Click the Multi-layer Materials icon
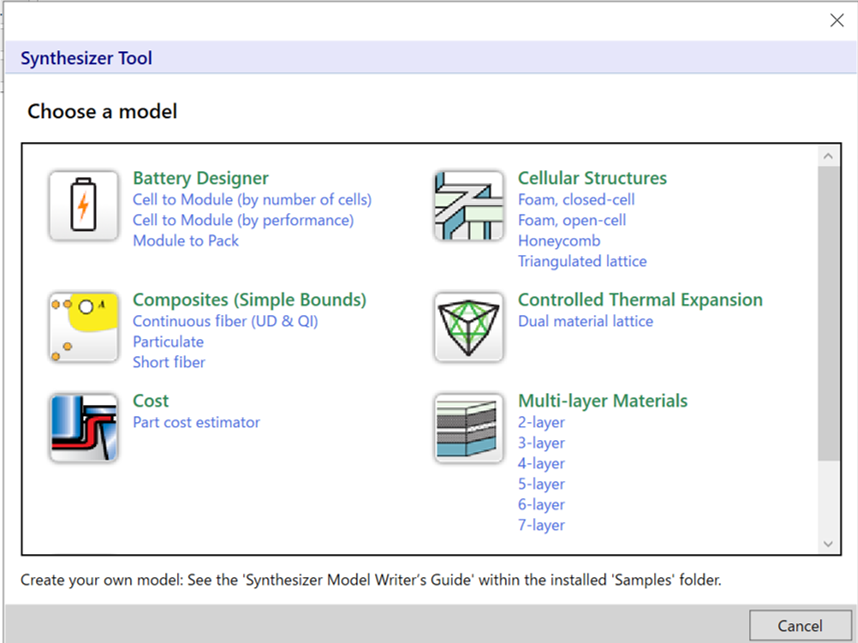The height and width of the screenshot is (643, 858). [469, 428]
